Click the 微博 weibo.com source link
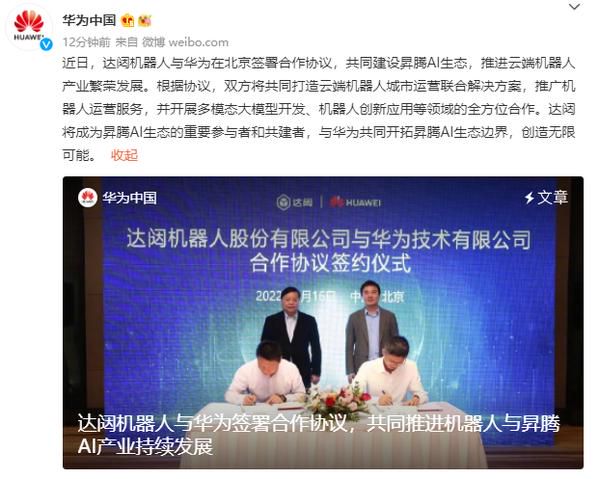Viewport: 600px width, 479px height. (x=185, y=42)
